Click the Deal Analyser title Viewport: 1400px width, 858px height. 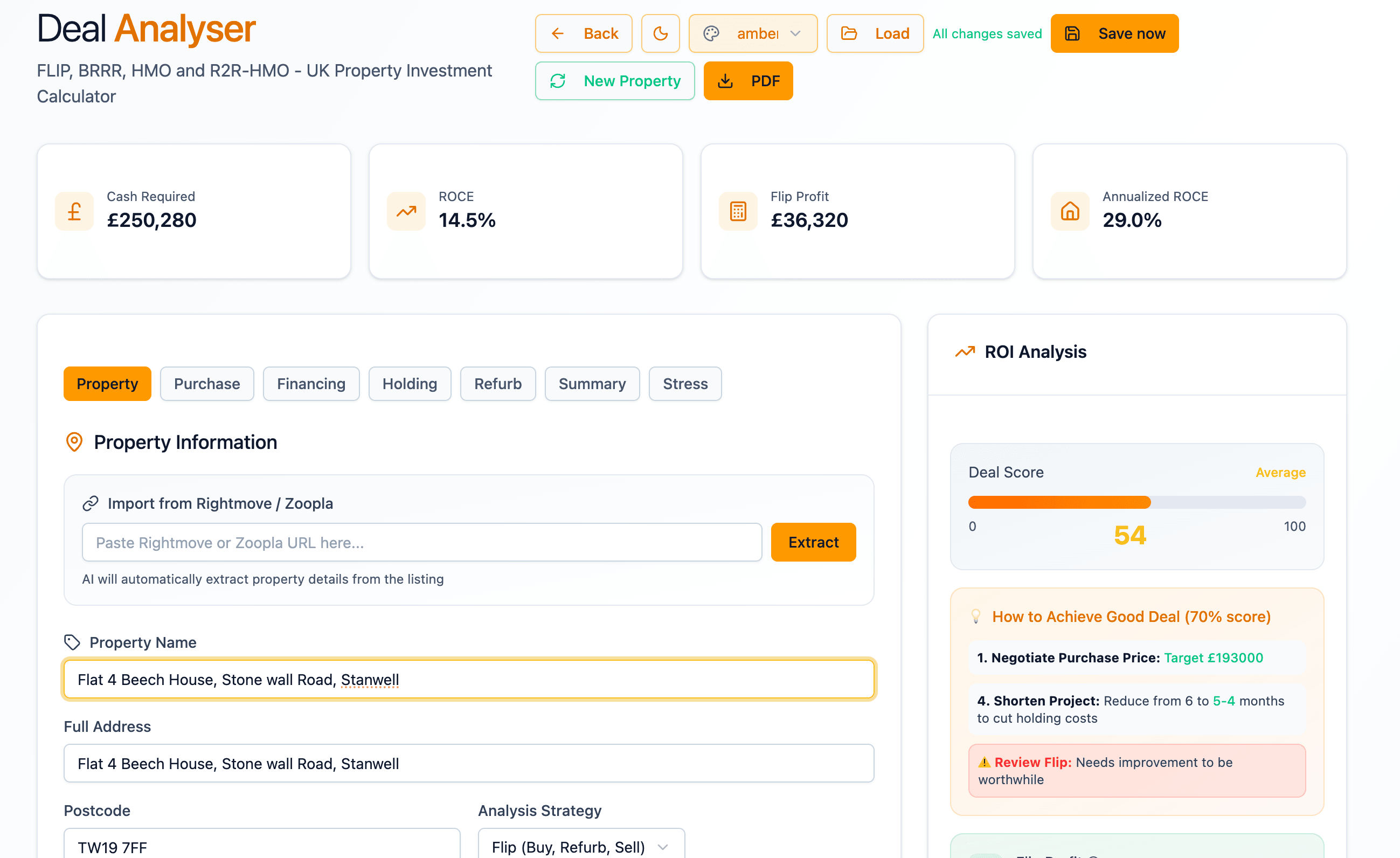pos(146,29)
